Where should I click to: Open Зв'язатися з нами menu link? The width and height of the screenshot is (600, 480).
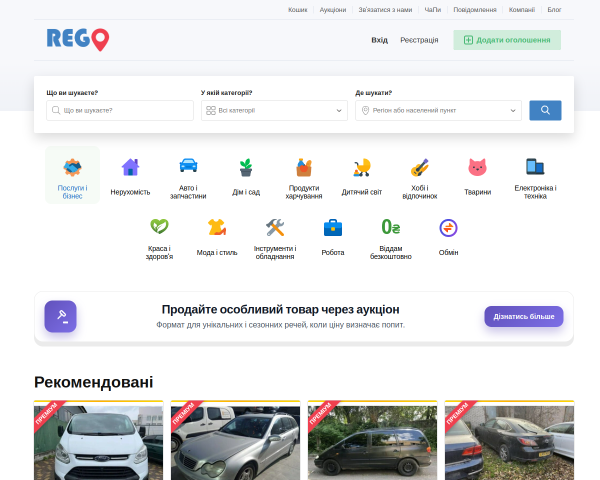tap(385, 10)
